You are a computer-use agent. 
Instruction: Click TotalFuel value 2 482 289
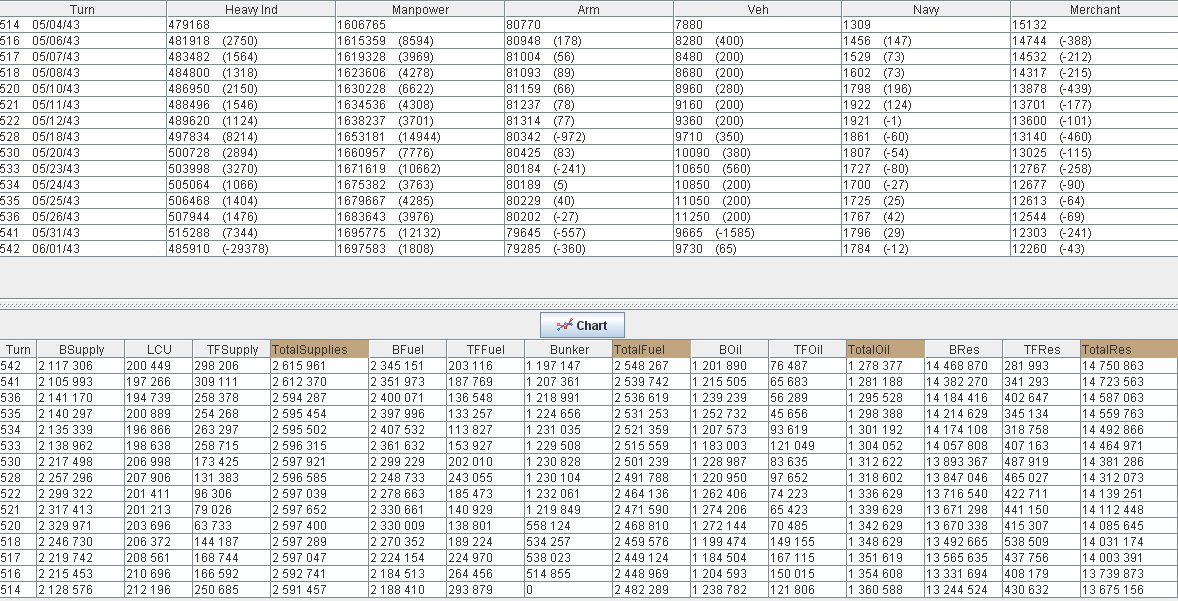[x=651, y=590]
